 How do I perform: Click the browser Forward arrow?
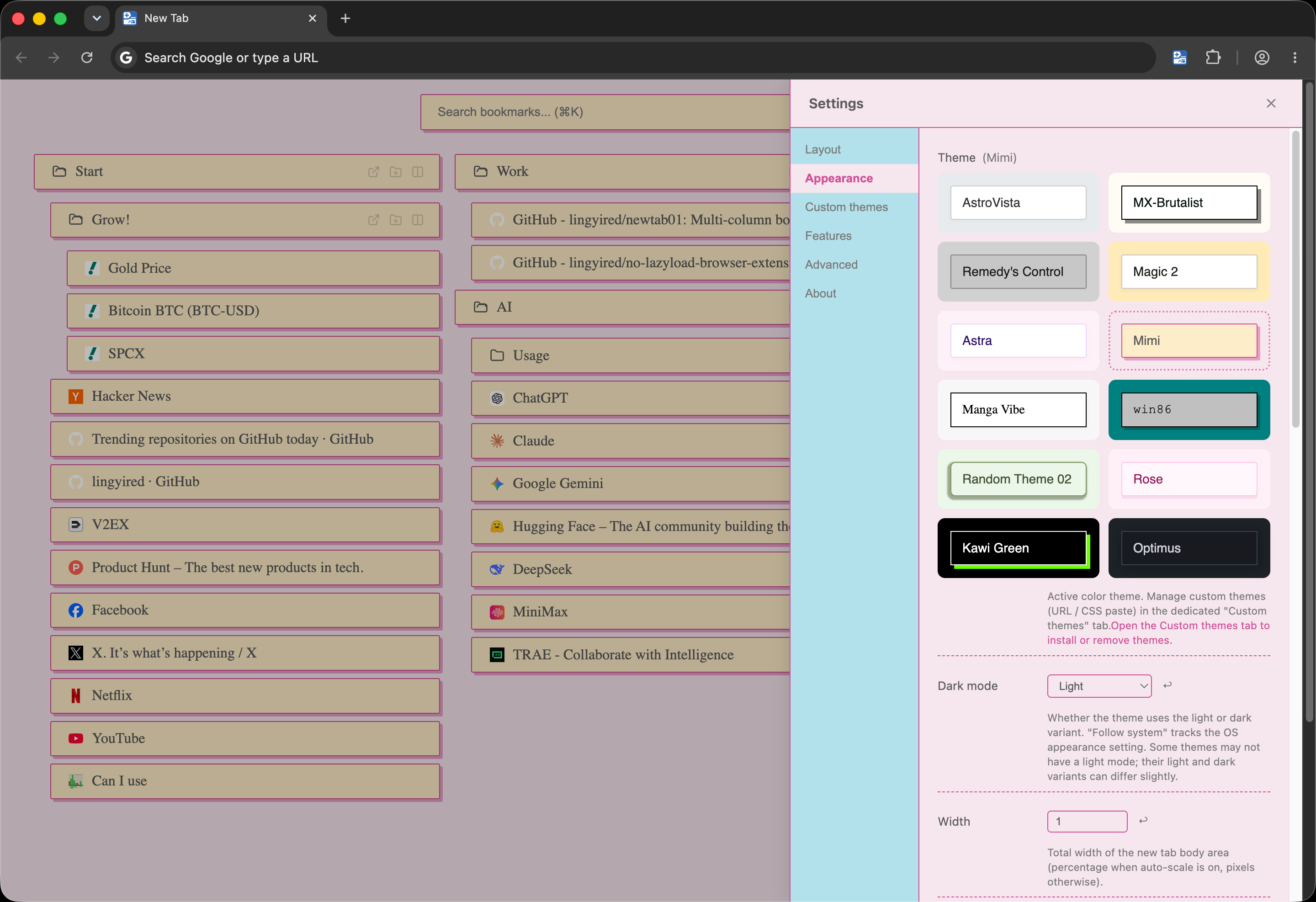click(54, 57)
